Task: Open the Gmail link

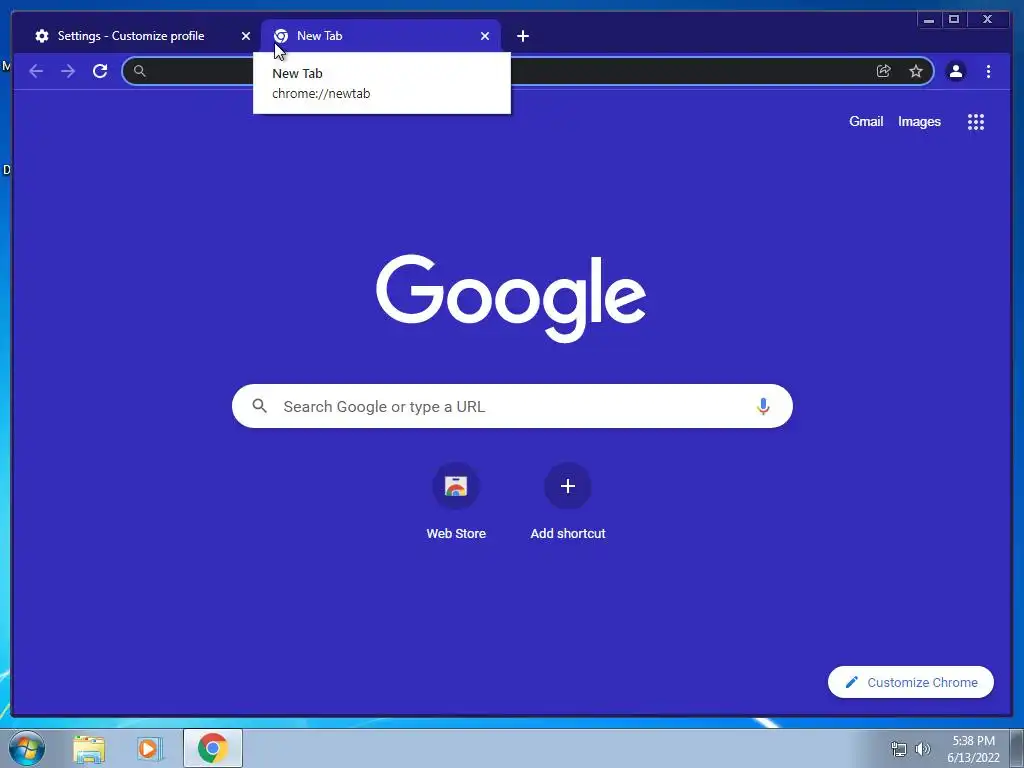Action: click(866, 121)
